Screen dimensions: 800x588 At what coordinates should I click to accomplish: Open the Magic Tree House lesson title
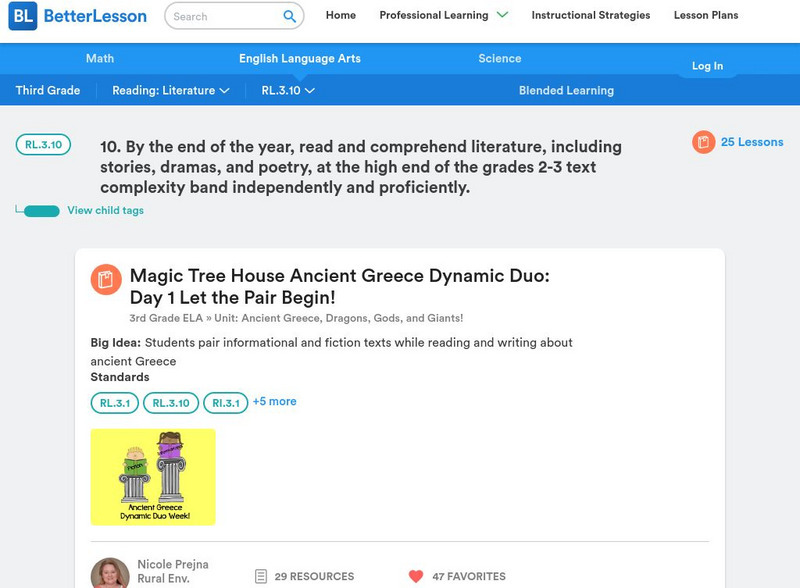pyautogui.click(x=340, y=286)
